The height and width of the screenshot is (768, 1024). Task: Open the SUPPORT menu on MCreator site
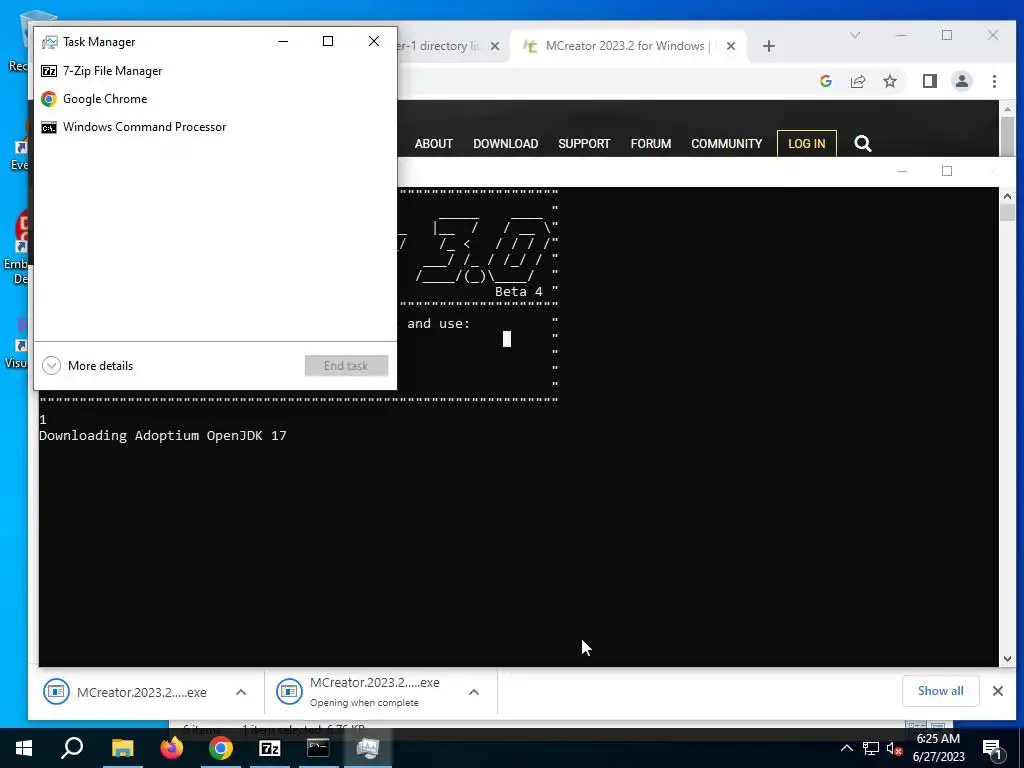tap(584, 144)
